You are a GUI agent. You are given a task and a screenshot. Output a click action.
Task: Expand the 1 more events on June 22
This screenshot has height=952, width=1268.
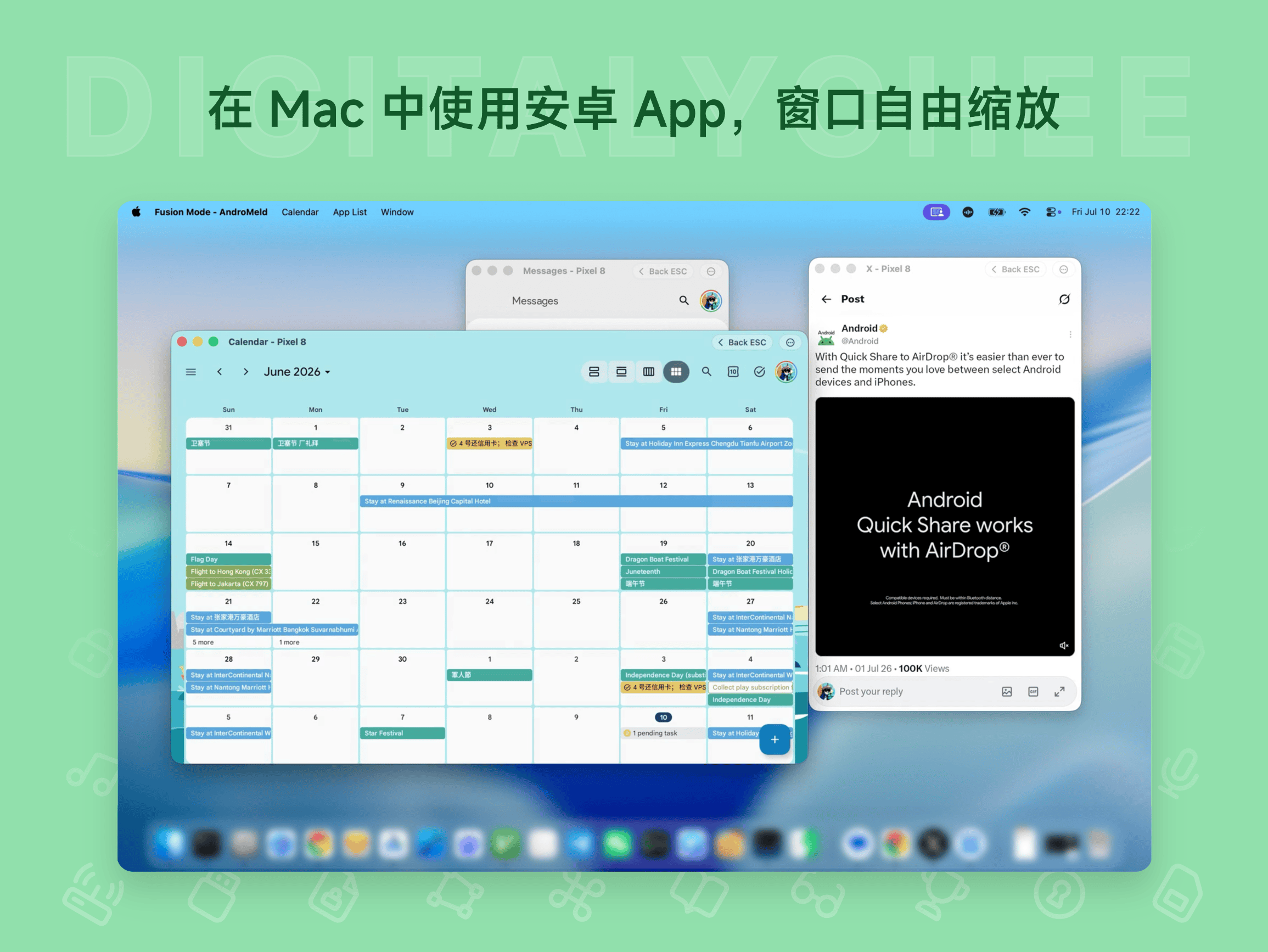click(x=289, y=642)
